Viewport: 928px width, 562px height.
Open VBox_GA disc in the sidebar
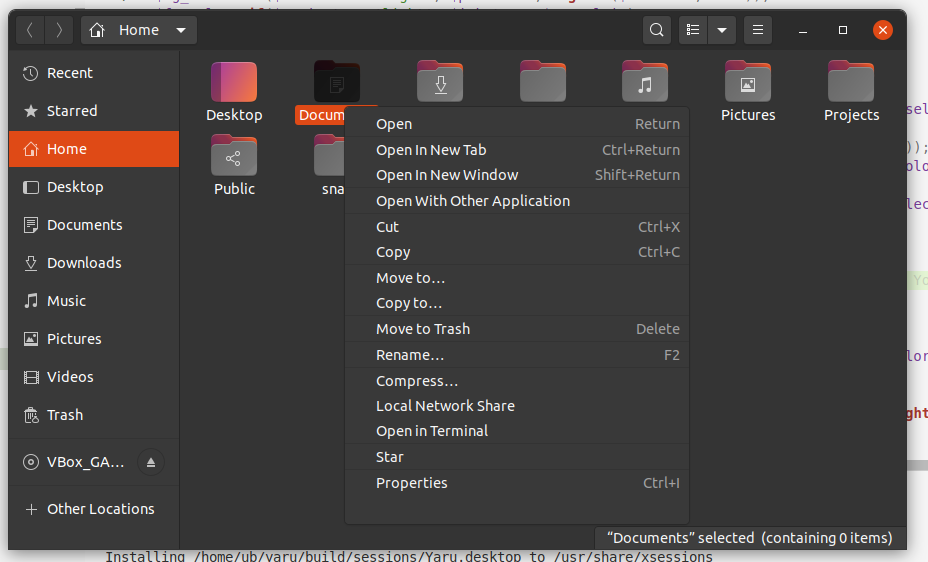[x=73, y=462]
